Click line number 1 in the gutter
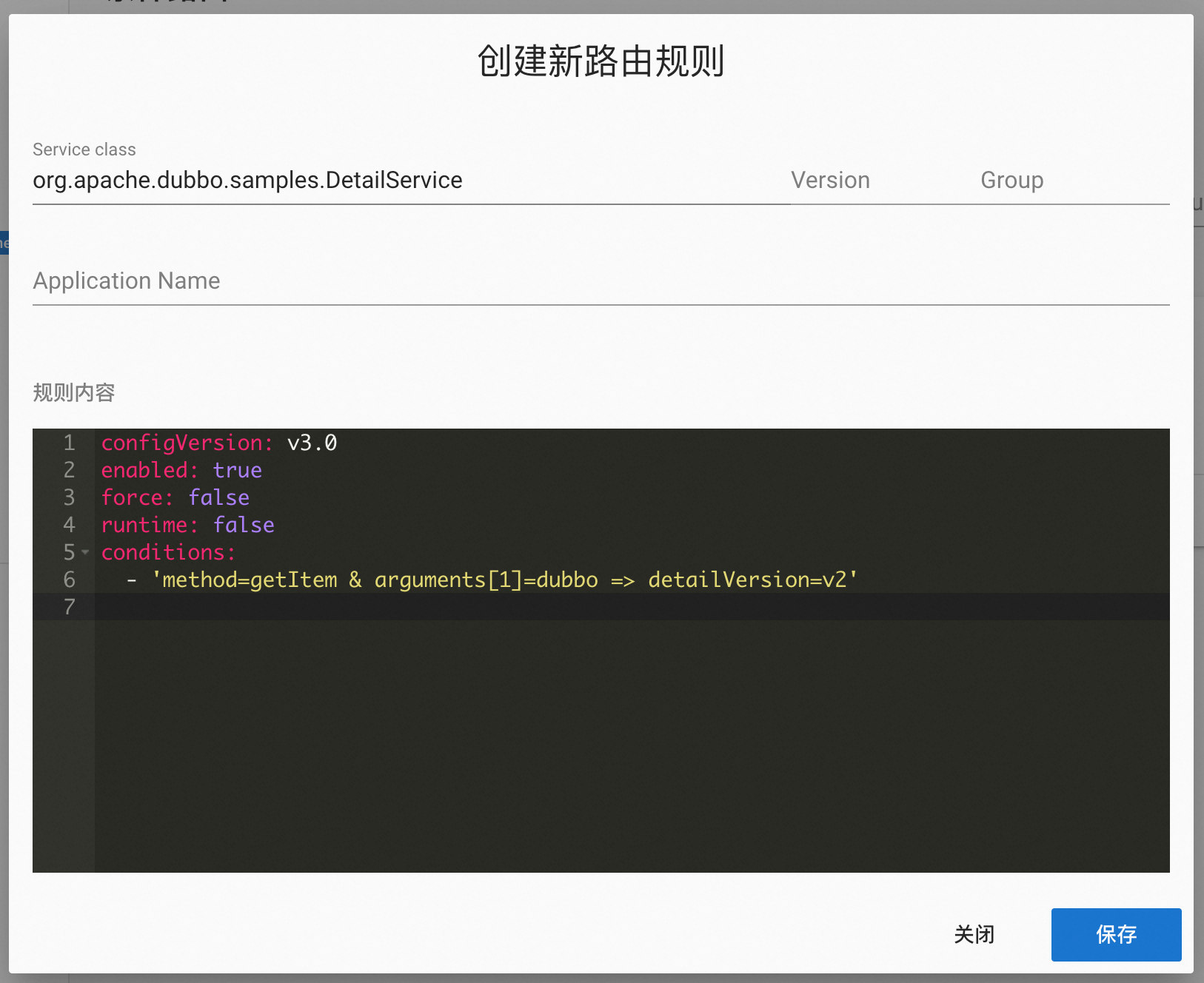The height and width of the screenshot is (983, 1204). click(68, 443)
